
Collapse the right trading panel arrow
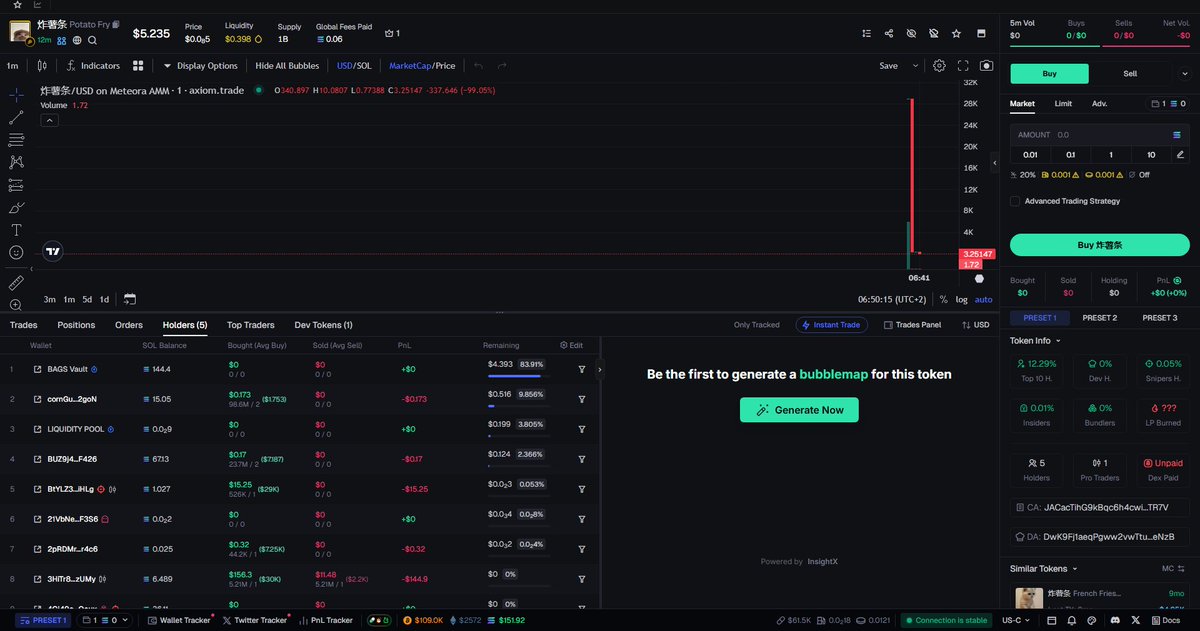pyautogui.click(x=994, y=163)
